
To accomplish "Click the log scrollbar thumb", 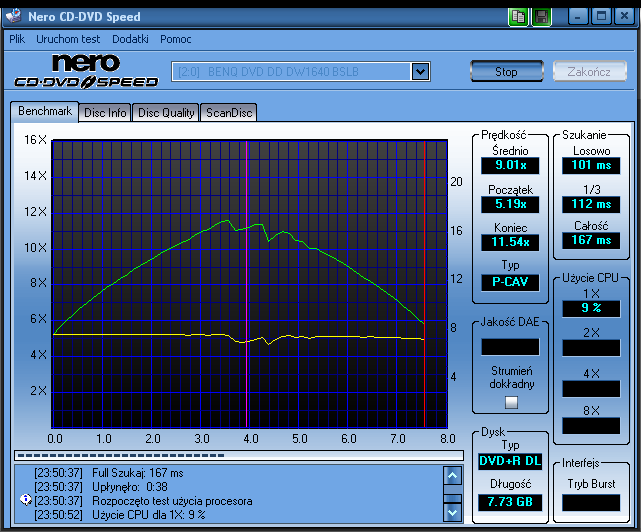I will click(x=453, y=498).
